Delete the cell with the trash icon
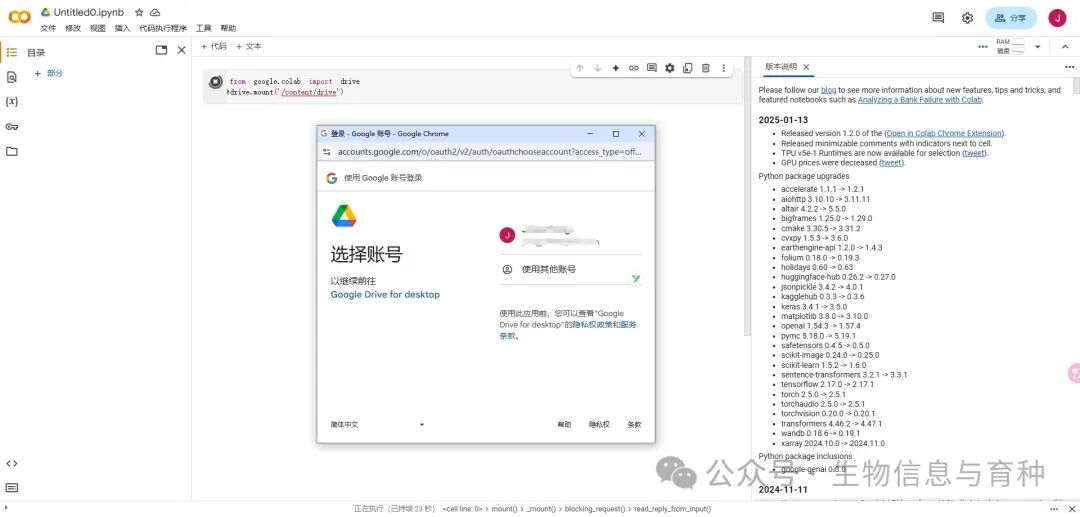This screenshot has height=517, width=1080. (x=705, y=68)
